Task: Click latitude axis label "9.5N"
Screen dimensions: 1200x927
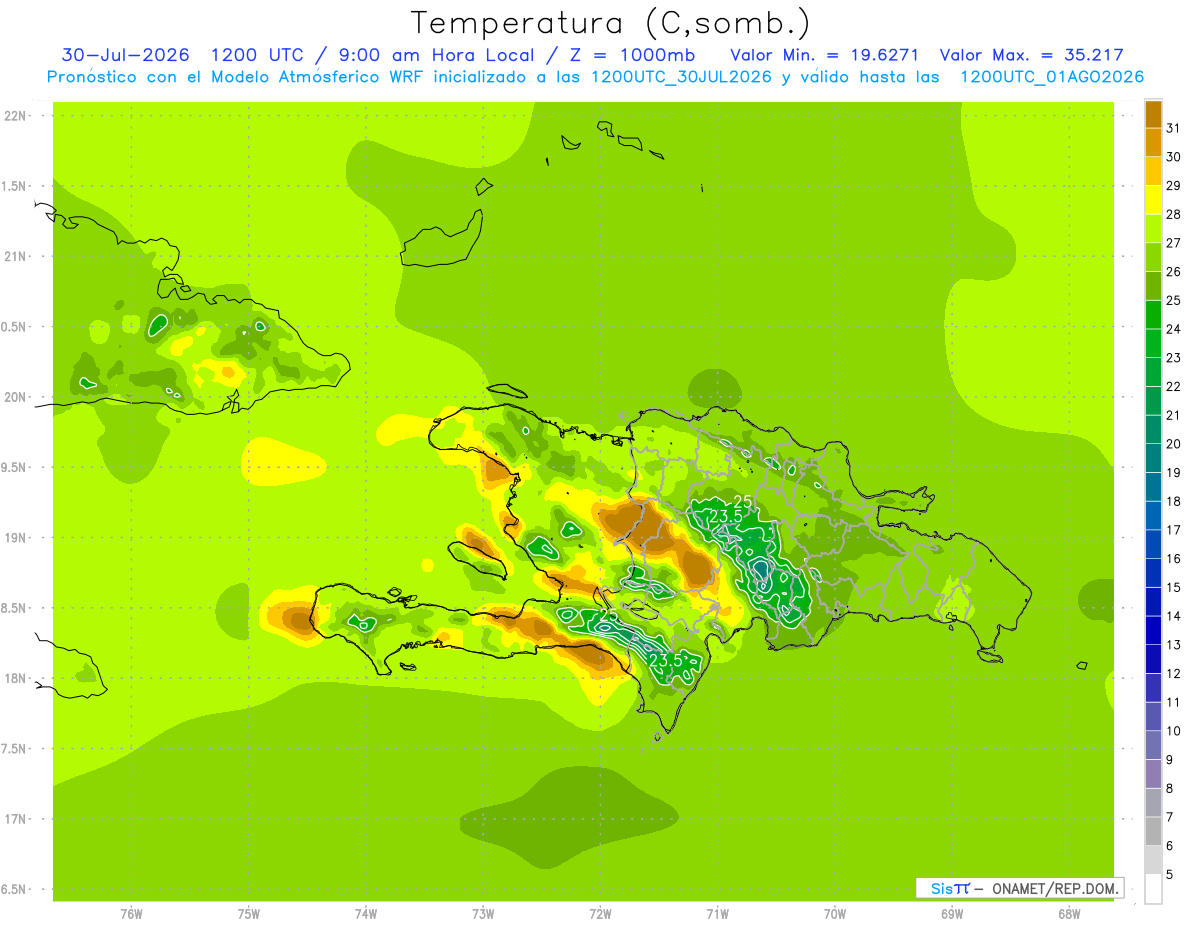Action: click(15, 468)
